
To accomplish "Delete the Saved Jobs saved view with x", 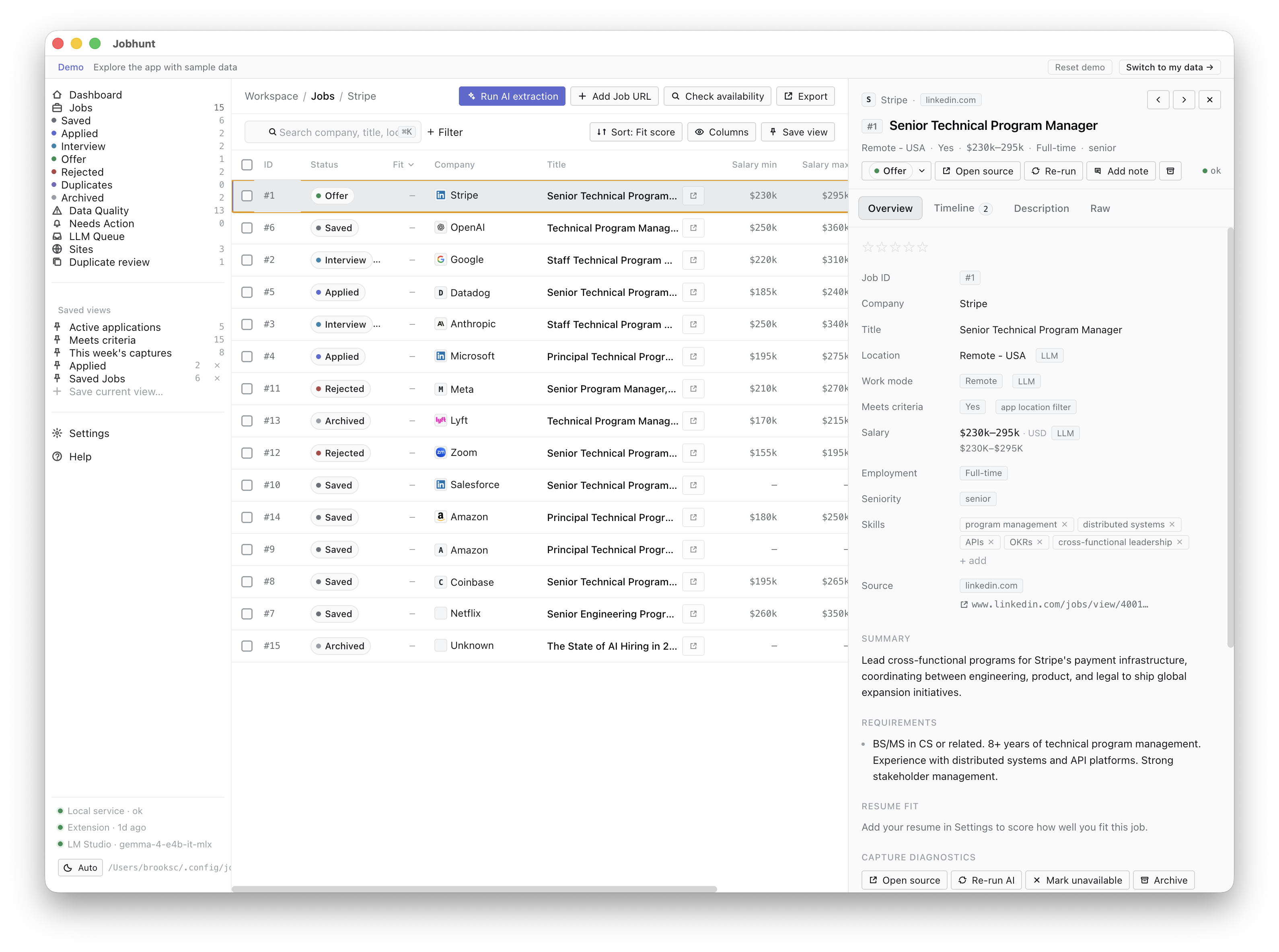I will tap(217, 379).
